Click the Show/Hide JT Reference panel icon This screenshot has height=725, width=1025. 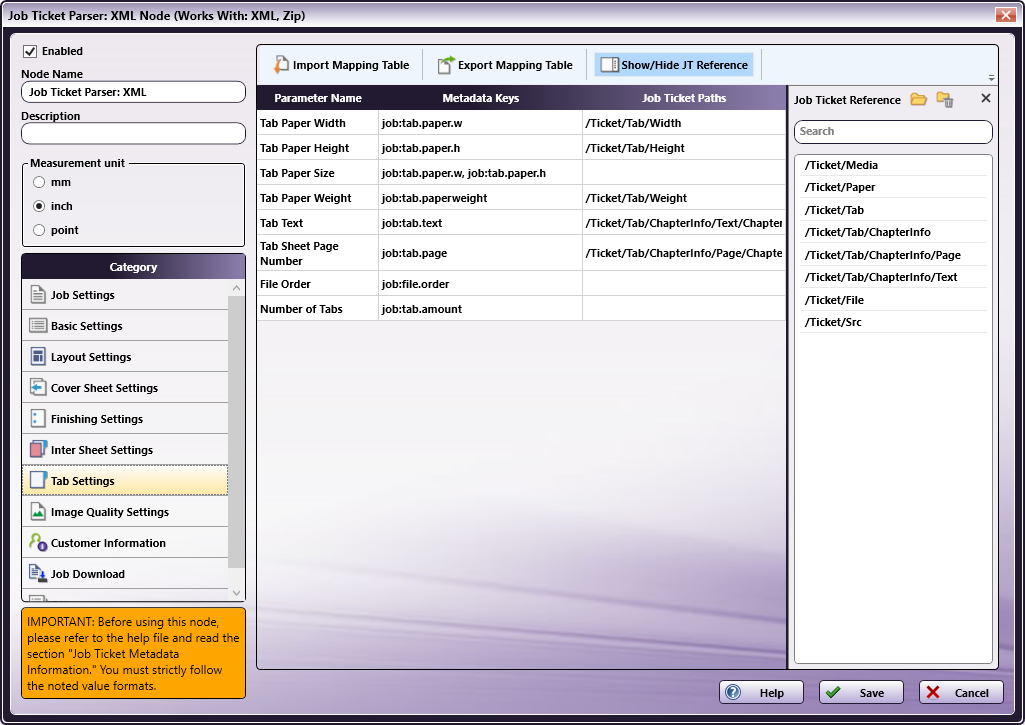click(x=609, y=65)
